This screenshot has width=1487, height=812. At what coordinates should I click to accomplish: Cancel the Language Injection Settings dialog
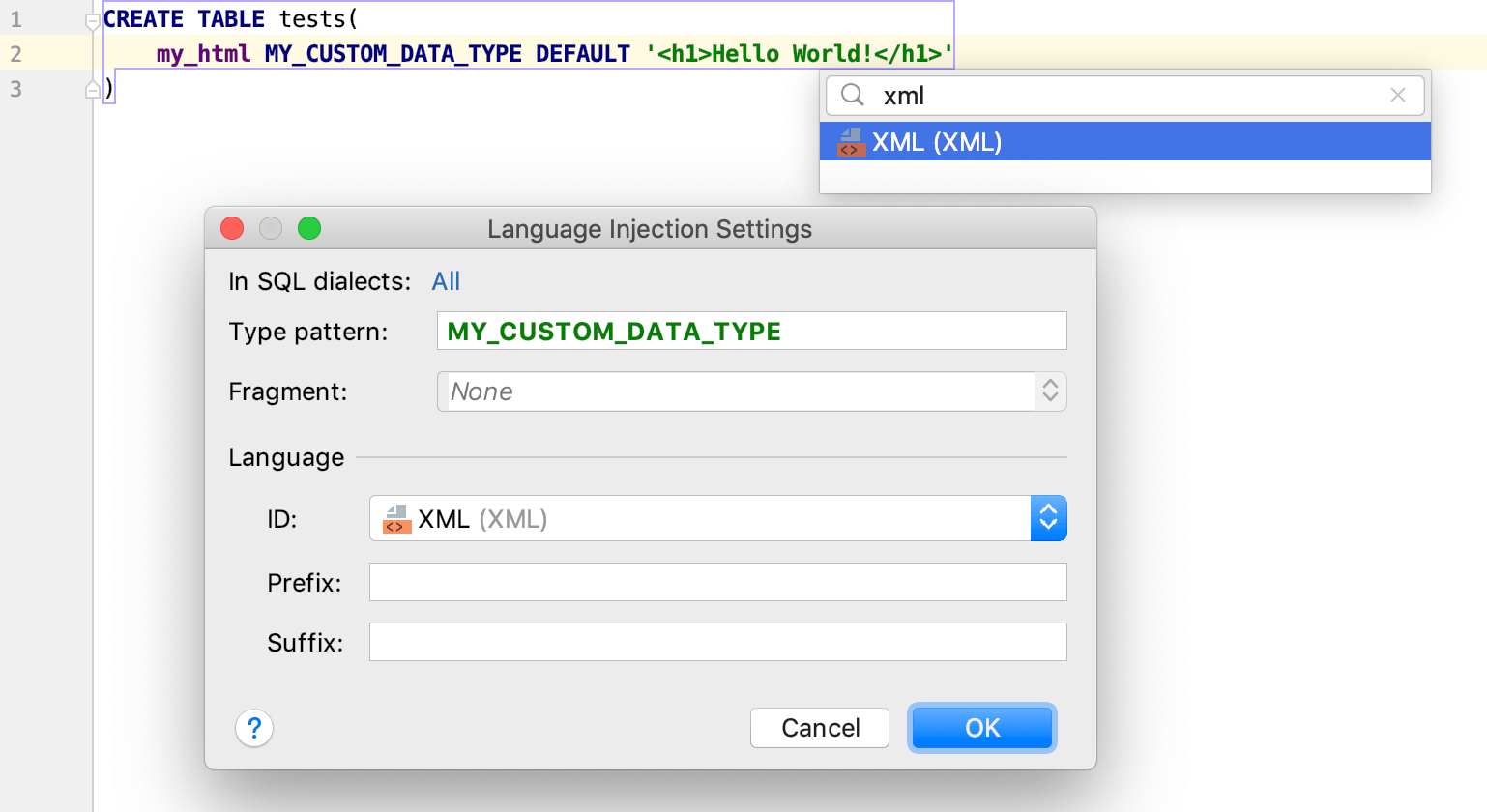click(x=820, y=728)
